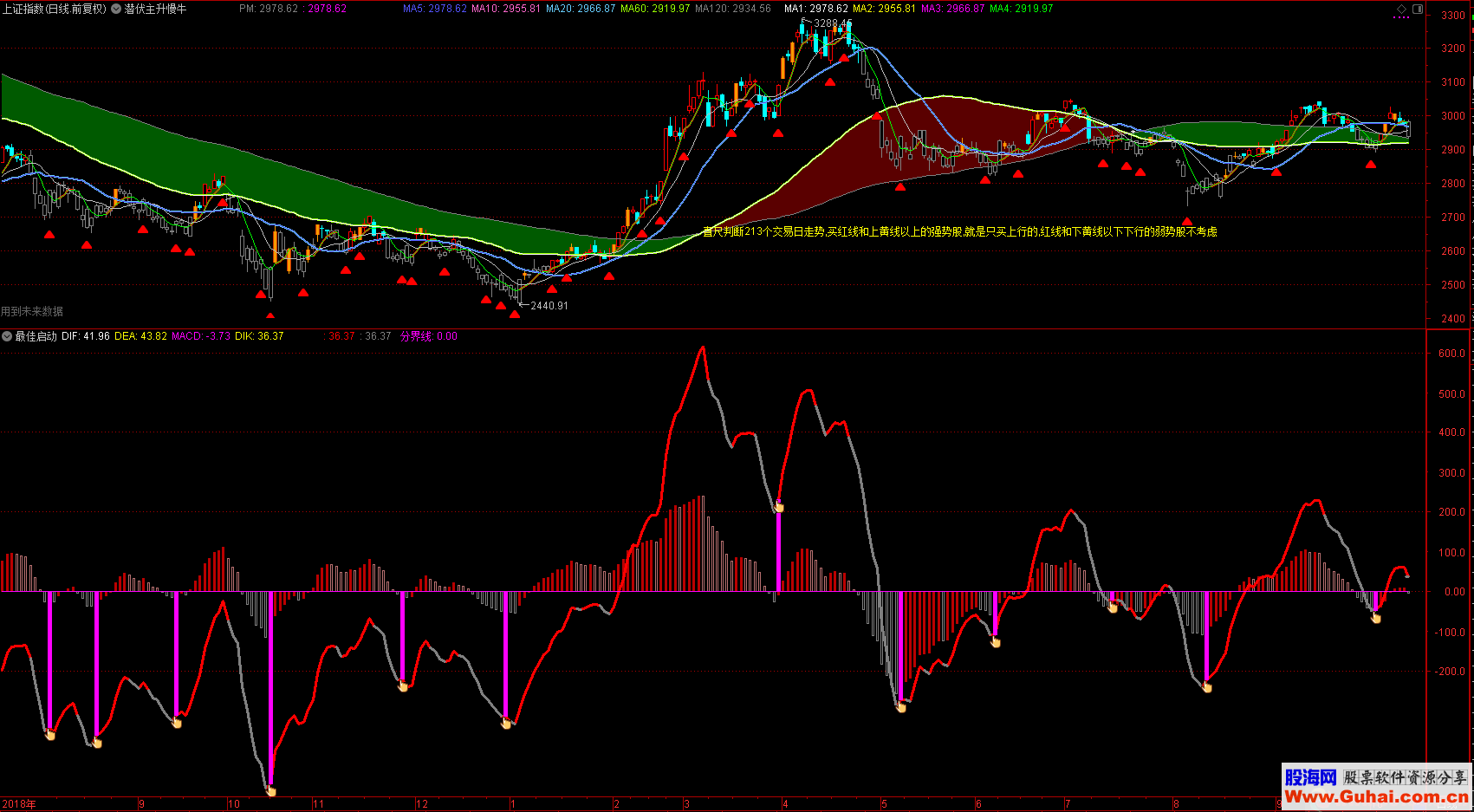Click the MA120: 2934.56 label
Screen dimensions: 1474x812
point(733,9)
